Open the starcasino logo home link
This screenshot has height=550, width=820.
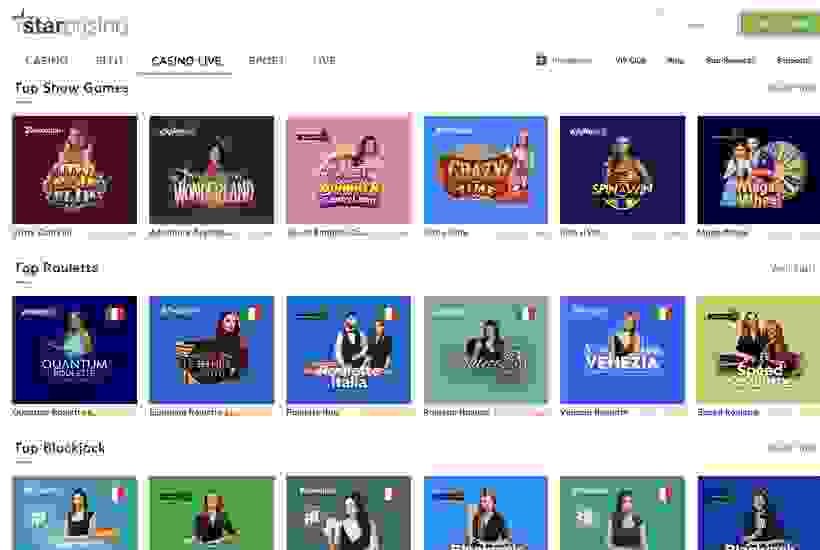coord(71,25)
